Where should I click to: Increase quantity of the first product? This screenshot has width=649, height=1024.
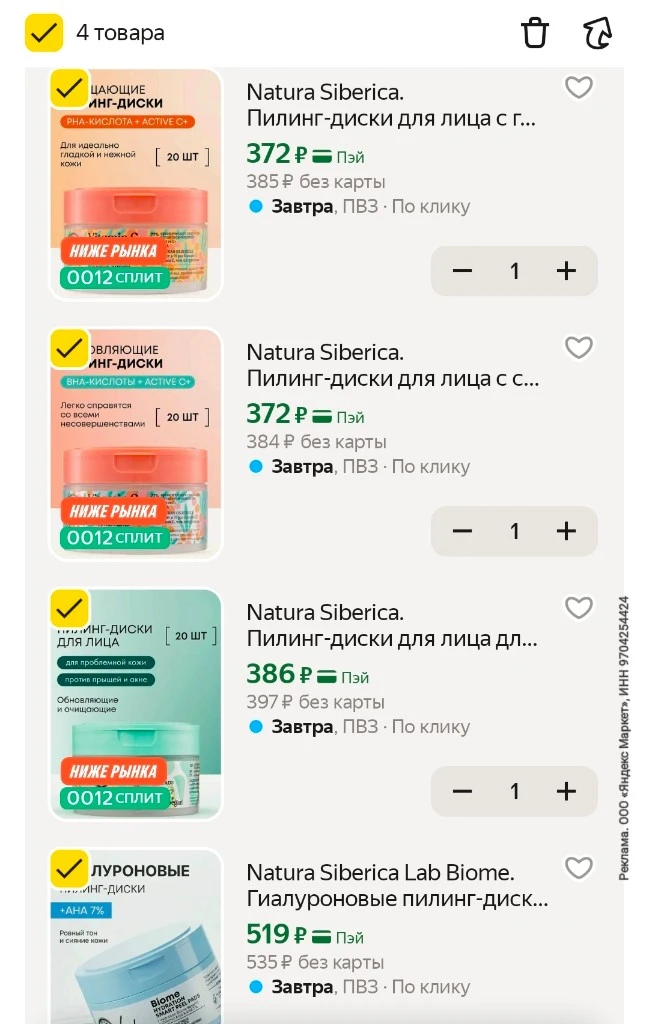coord(566,270)
